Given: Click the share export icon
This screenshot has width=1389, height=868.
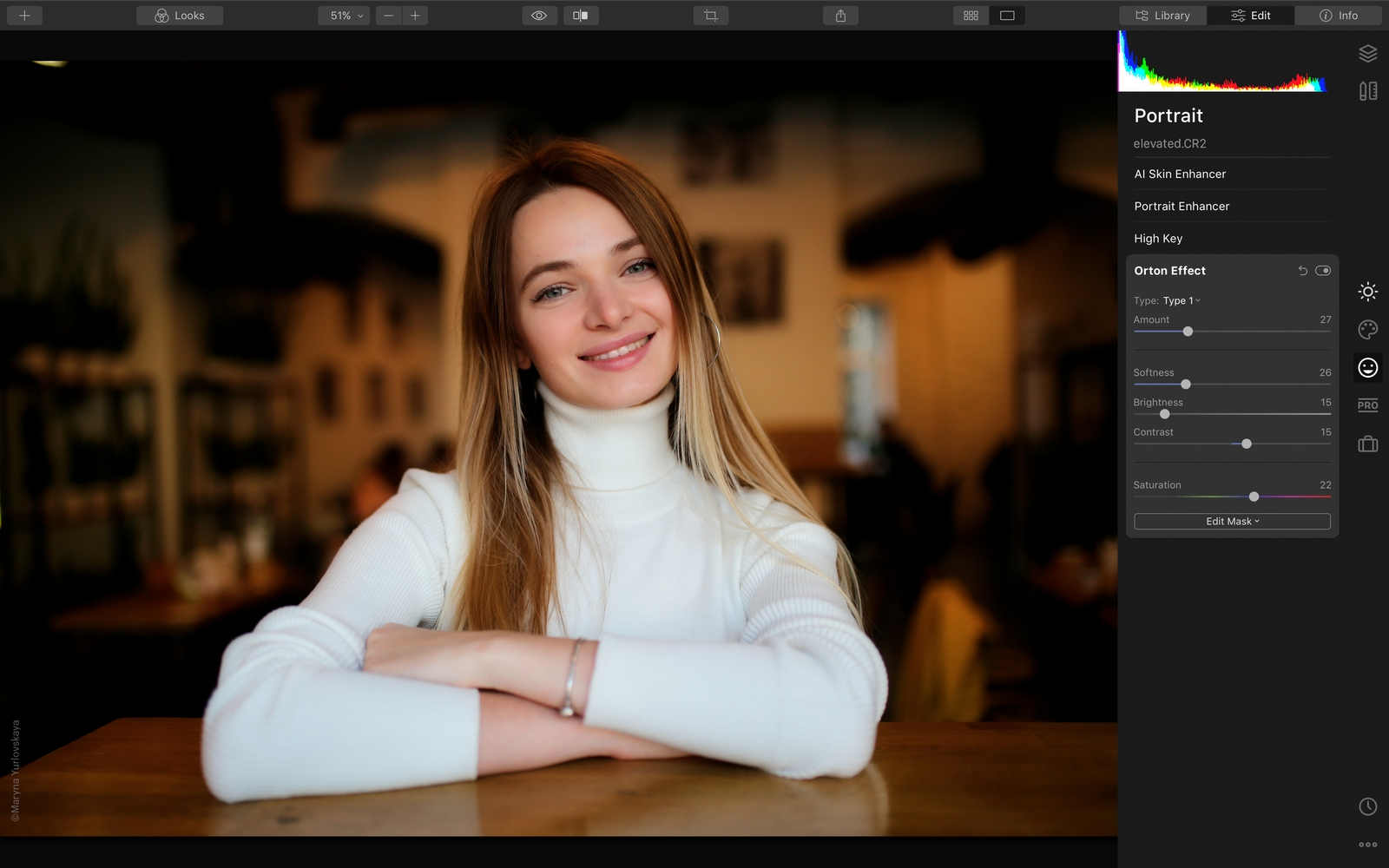Looking at the screenshot, I should [x=840, y=16].
